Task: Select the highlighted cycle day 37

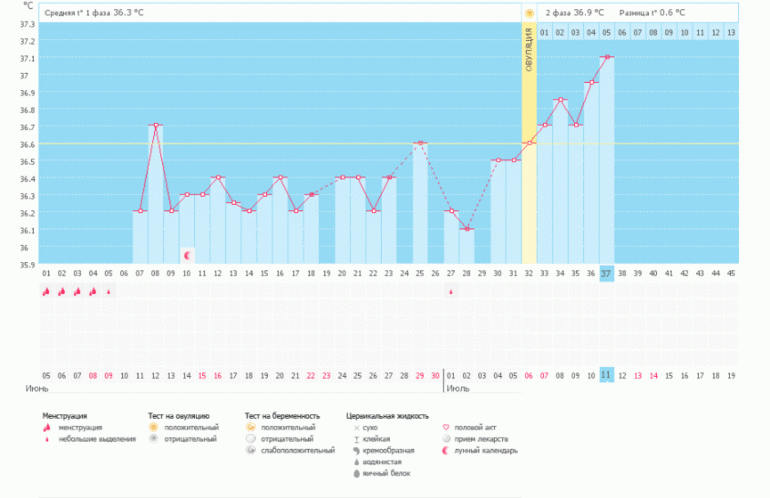Action: coord(606,273)
